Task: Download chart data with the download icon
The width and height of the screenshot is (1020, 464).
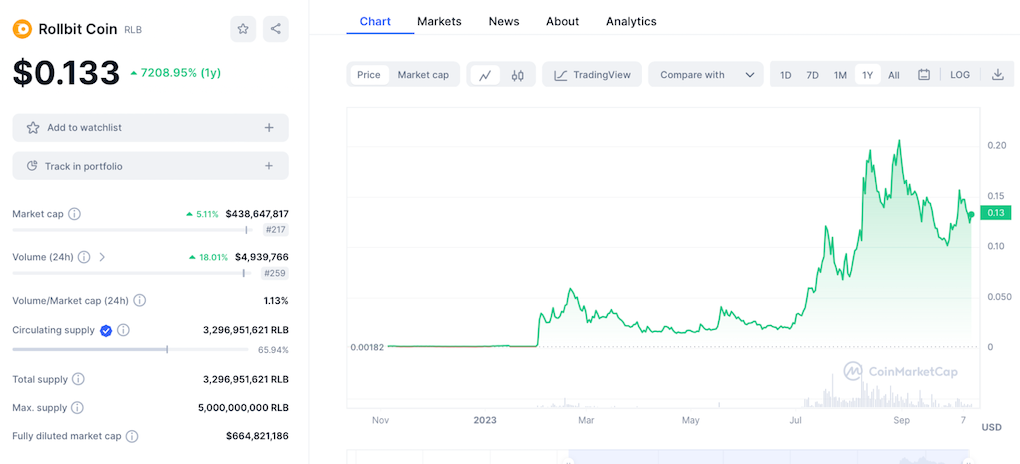Action: point(997,75)
